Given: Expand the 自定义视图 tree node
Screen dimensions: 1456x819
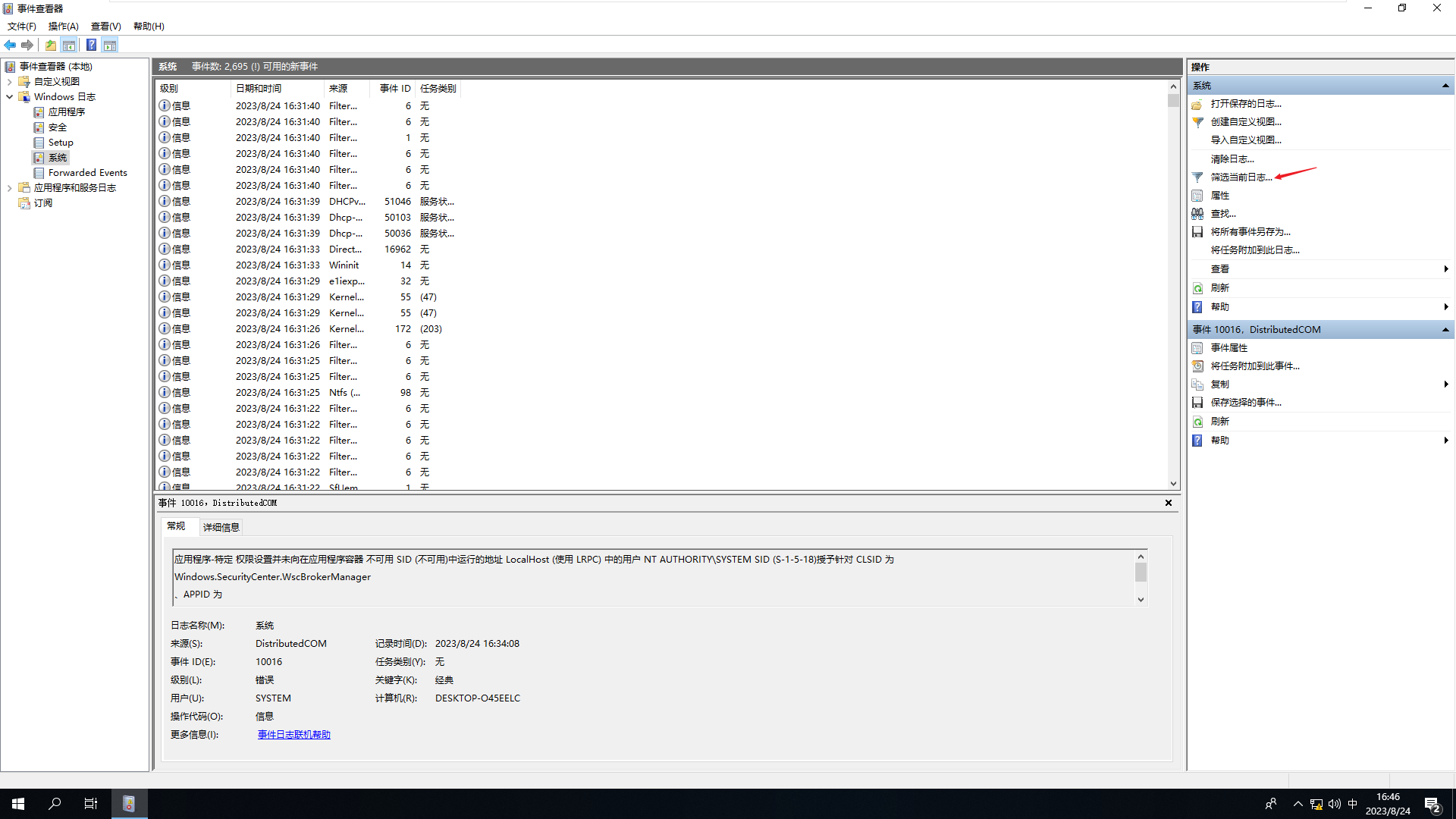Looking at the screenshot, I should click(x=9, y=82).
